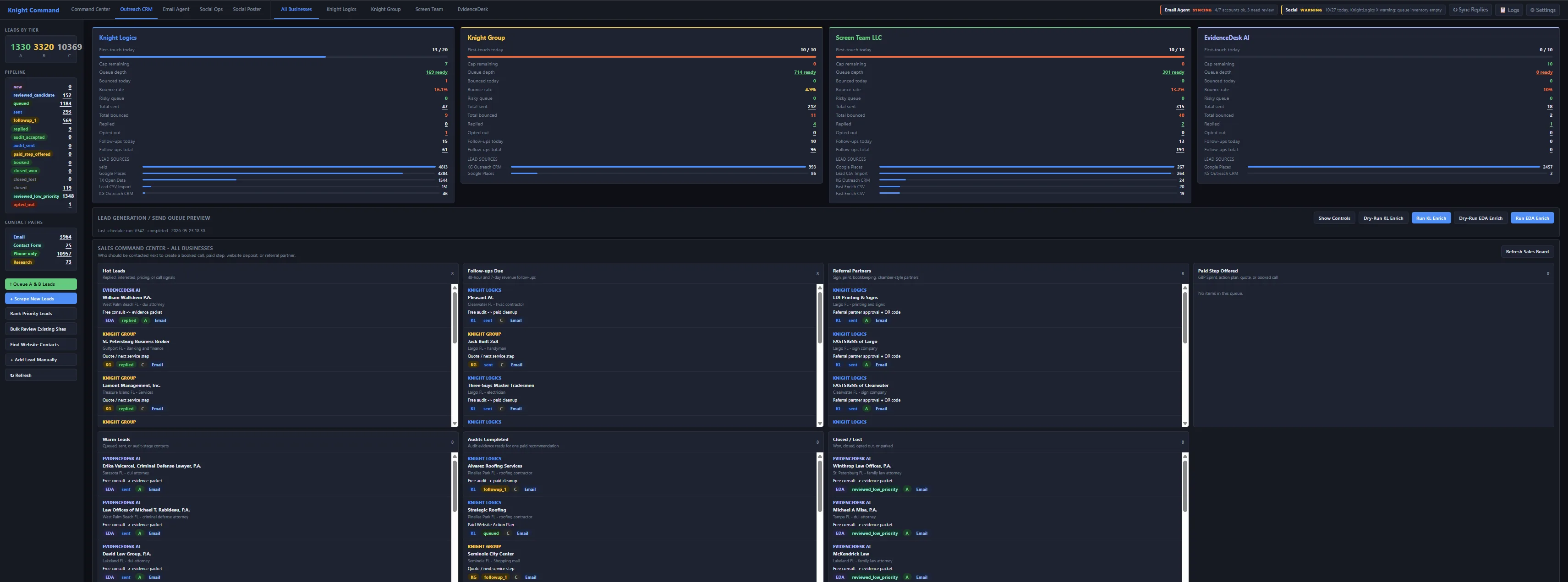Open the Social WARNING status pill

(x=1363, y=10)
